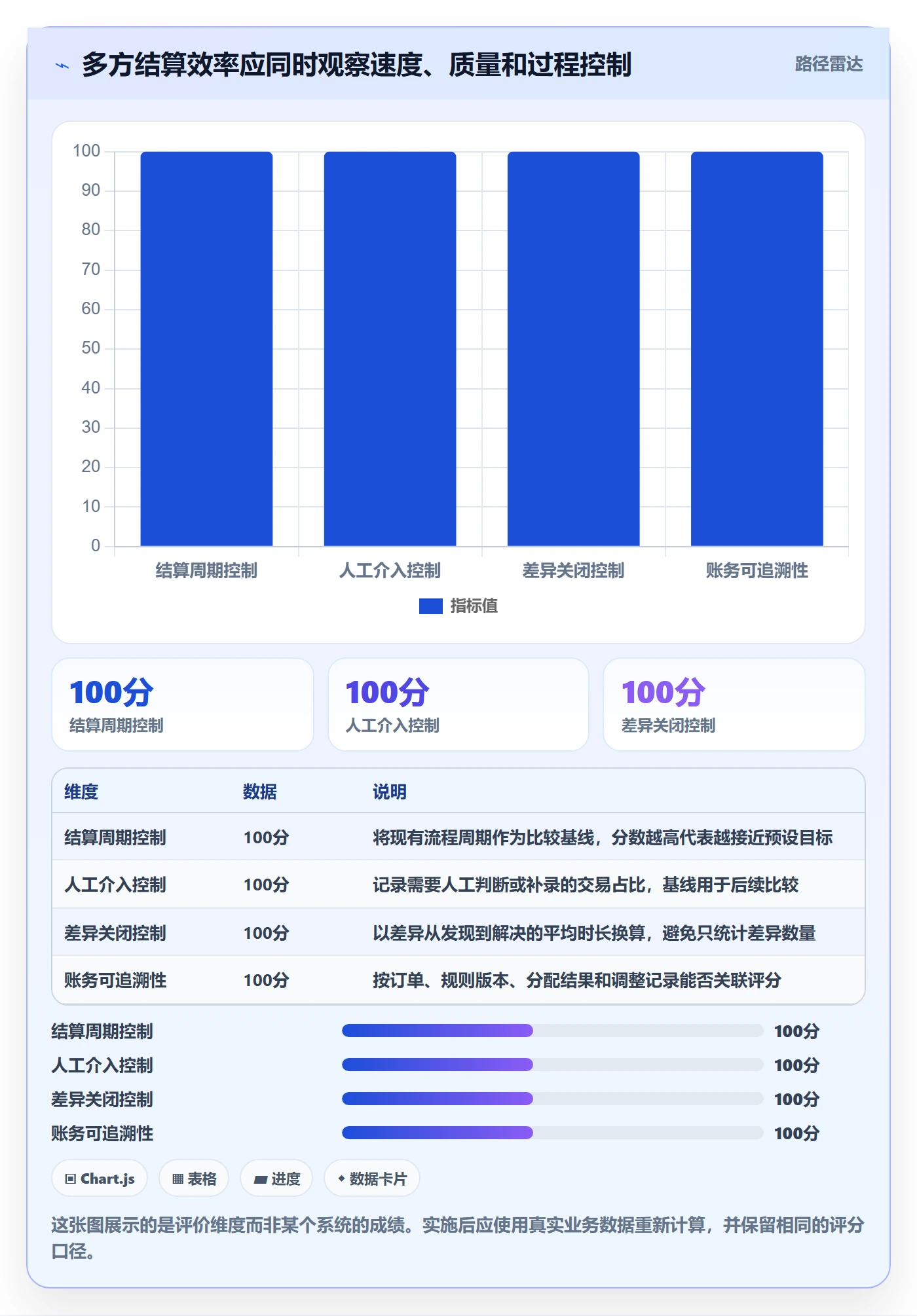Image resolution: width=917 pixels, height=1316 pixels.
Task: Click the 结算周期控制 bar in chart
Action: click(x=206, y=349)
